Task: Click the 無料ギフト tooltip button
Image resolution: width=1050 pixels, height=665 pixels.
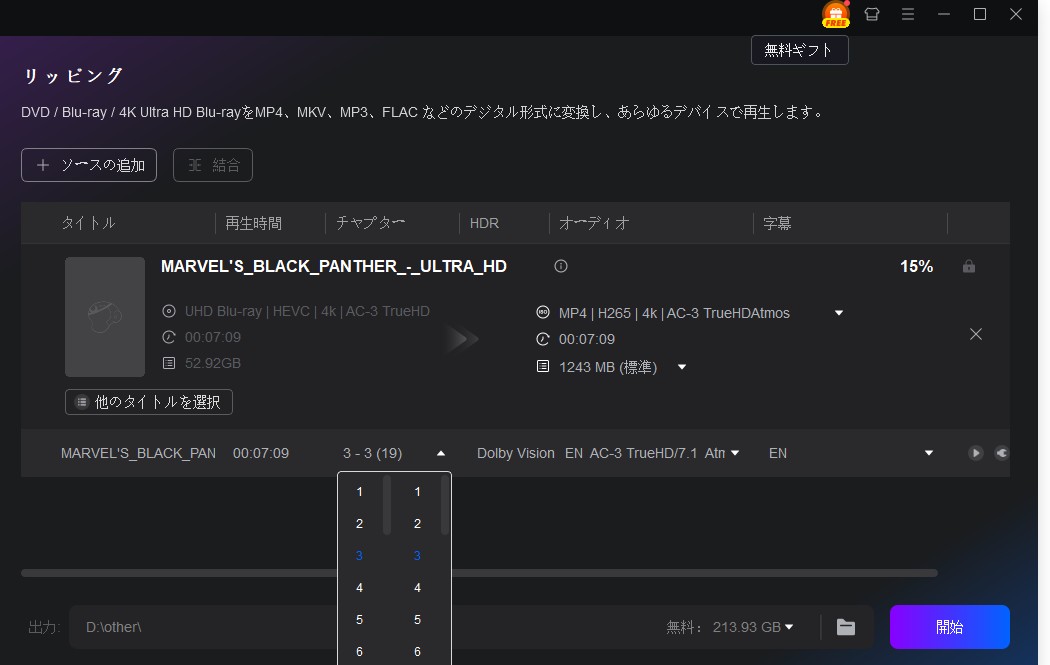Action: [x=800, y=50]
